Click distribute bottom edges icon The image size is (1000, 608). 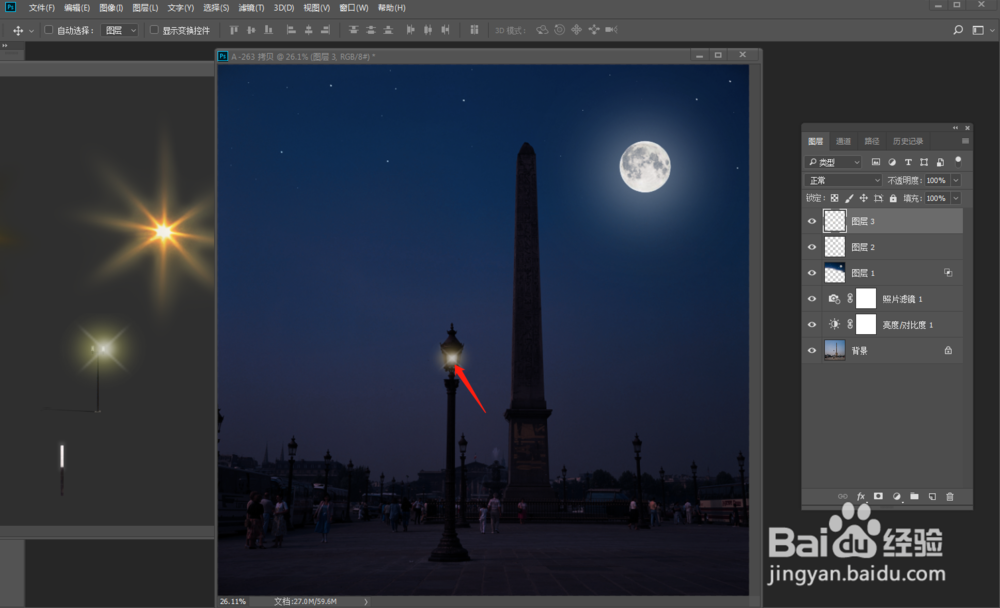coord(388,30)
